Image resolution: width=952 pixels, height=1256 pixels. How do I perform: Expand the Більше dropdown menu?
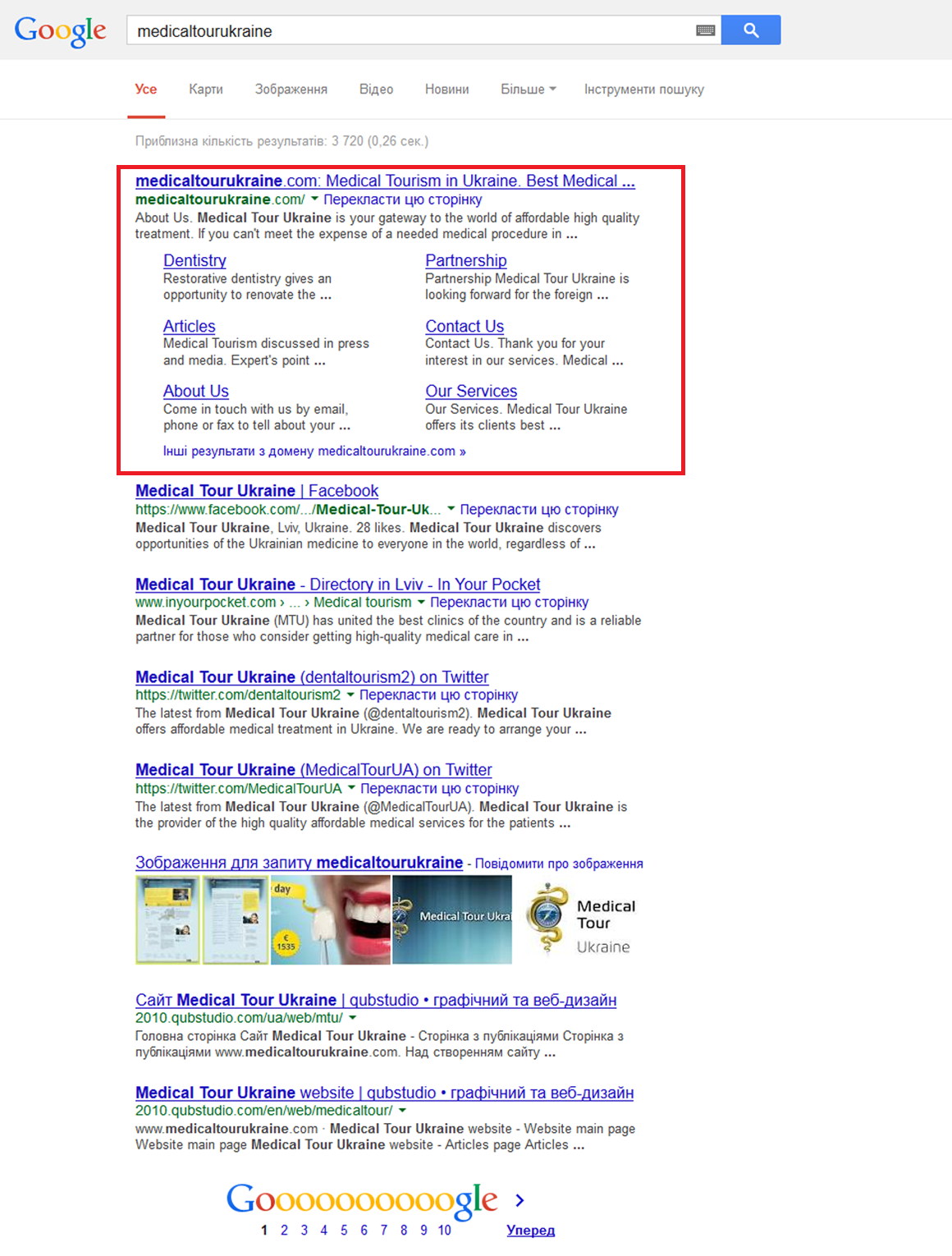click(529, 89)
